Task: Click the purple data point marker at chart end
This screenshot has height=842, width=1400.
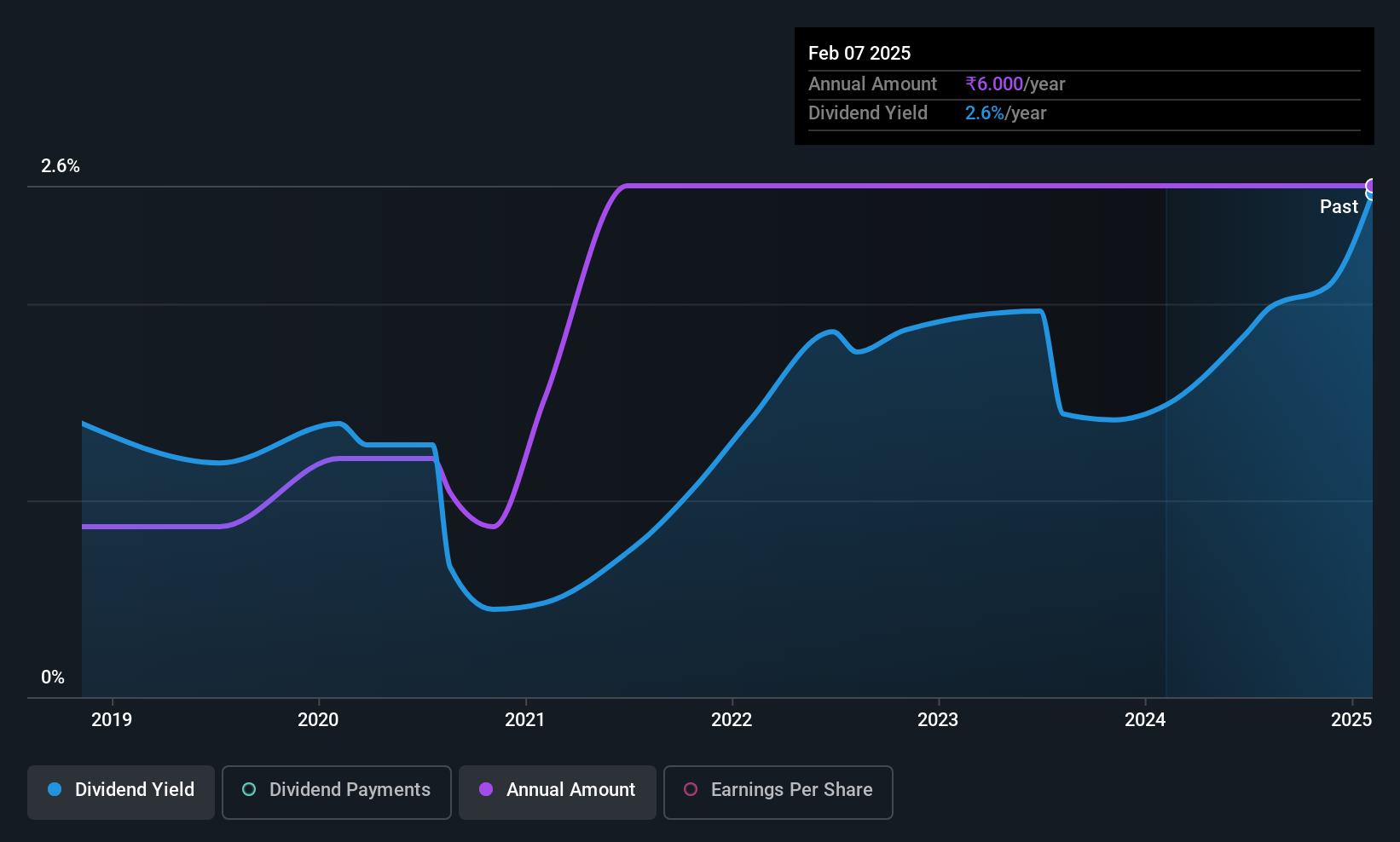Action: pos(1371,186)
